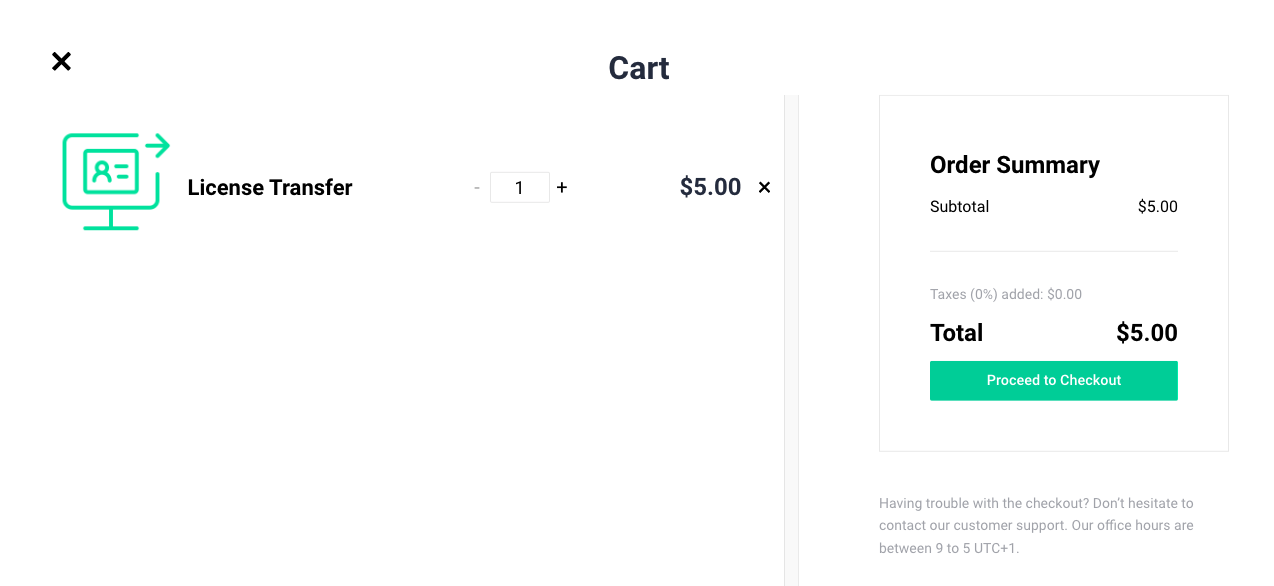
Task: Click the vertical scrollbar beside the cart list
Action: 791,340
